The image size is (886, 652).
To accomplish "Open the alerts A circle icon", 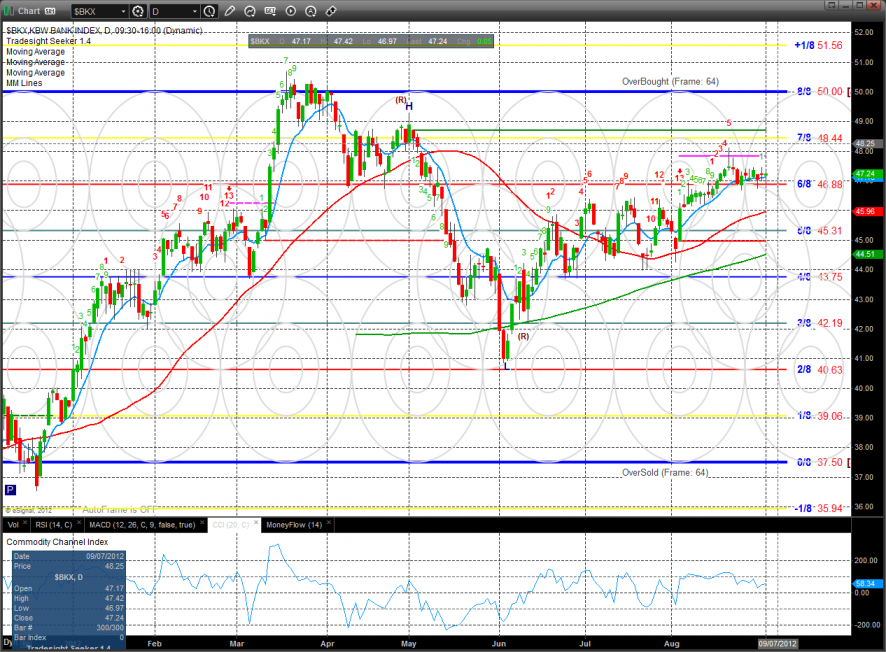I will point(311,11).
